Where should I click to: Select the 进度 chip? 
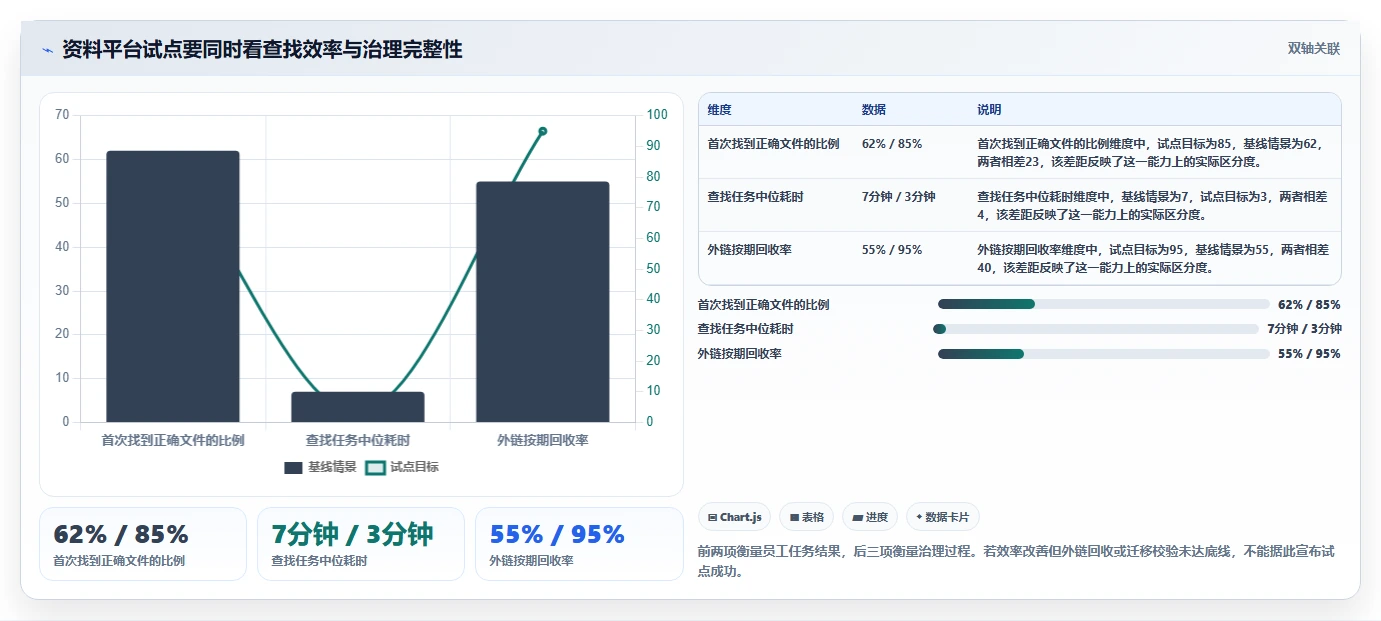click(x=870, y=517)
